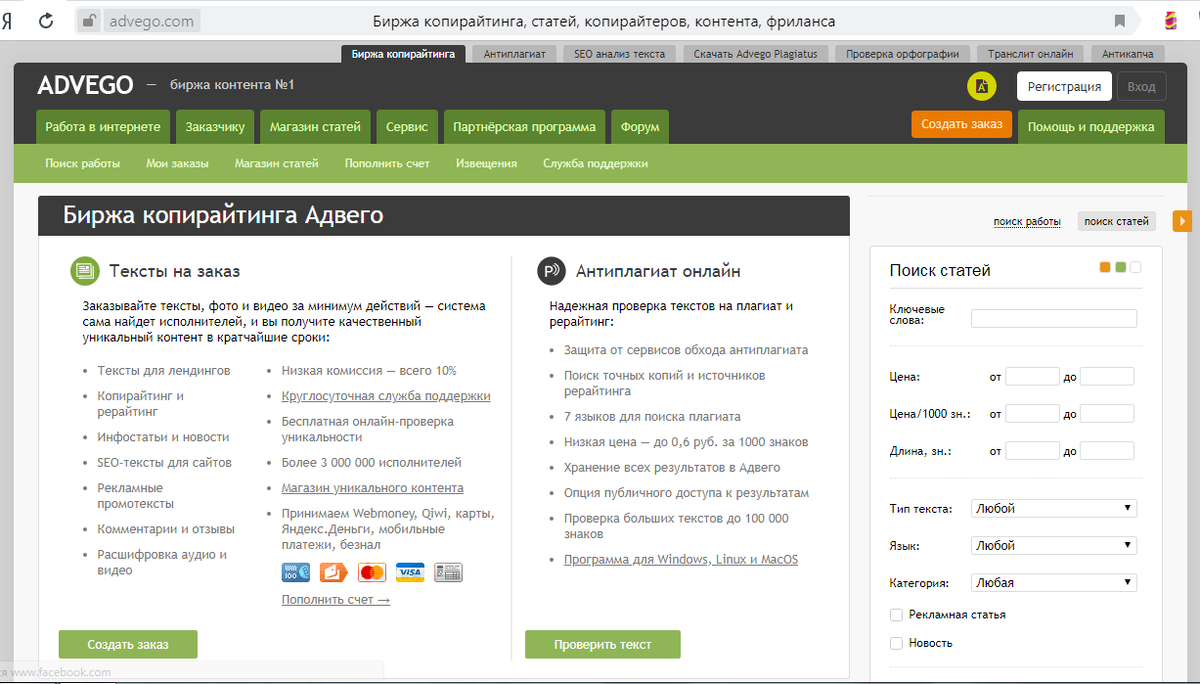Screen dimensions: 1200x684
Task: Open the 'Пополнить счет' submenu link
Action: pos(387,163)
